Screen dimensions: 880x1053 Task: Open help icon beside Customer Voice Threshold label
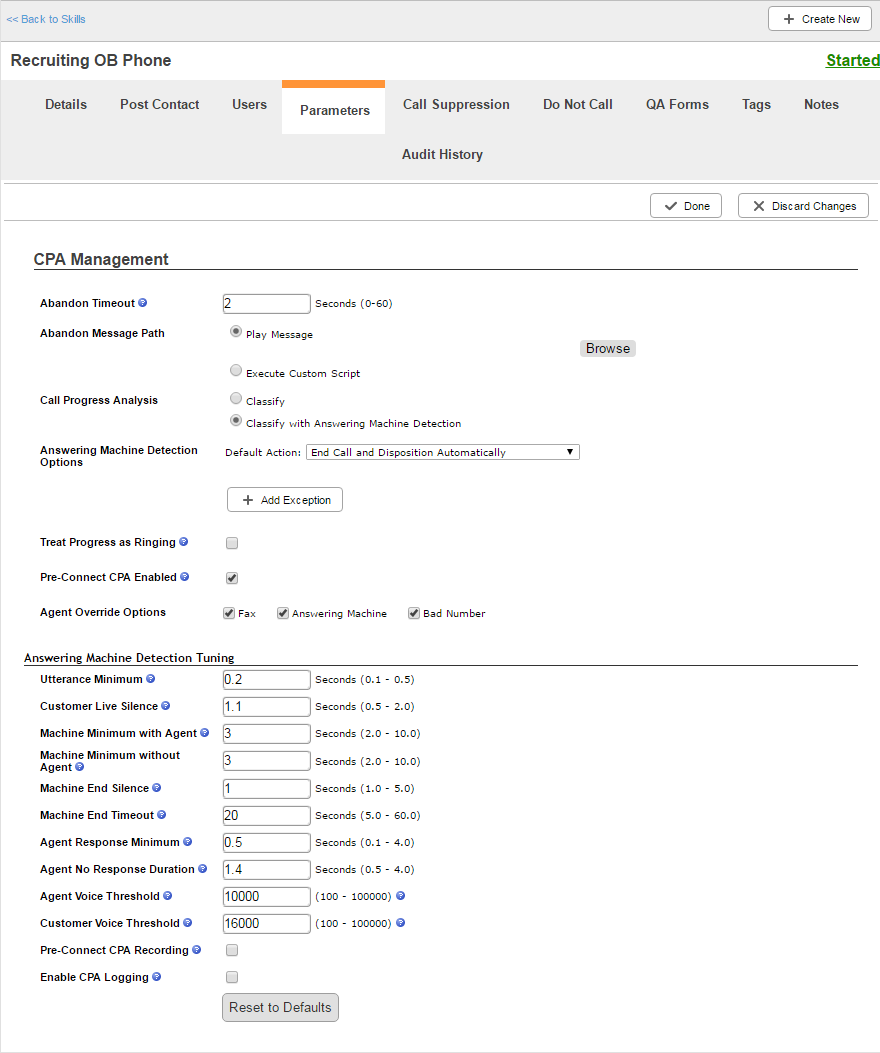[187, 923]
